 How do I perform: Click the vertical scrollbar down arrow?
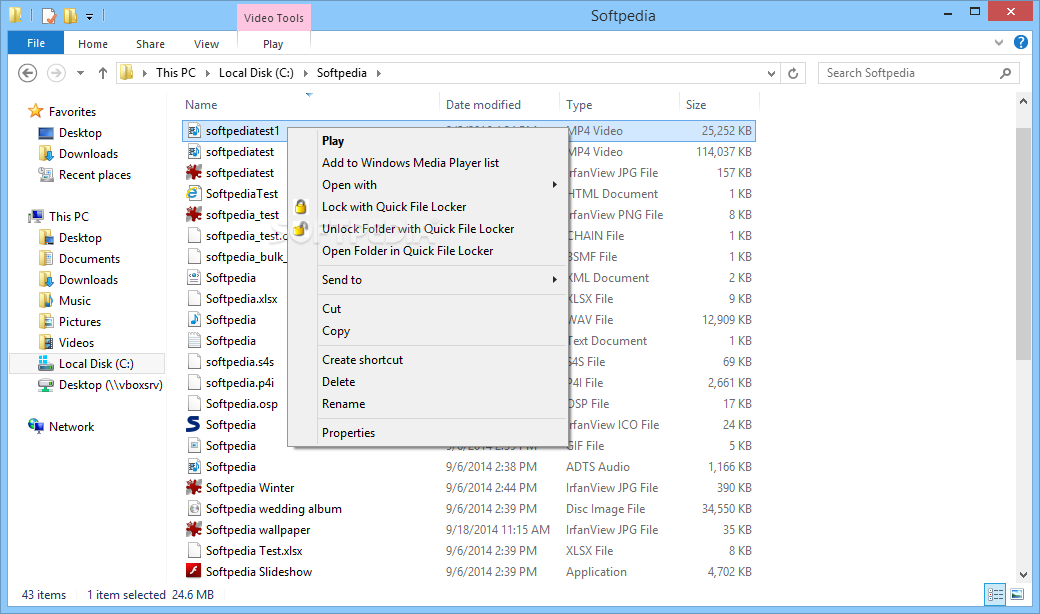[1023, 574]
